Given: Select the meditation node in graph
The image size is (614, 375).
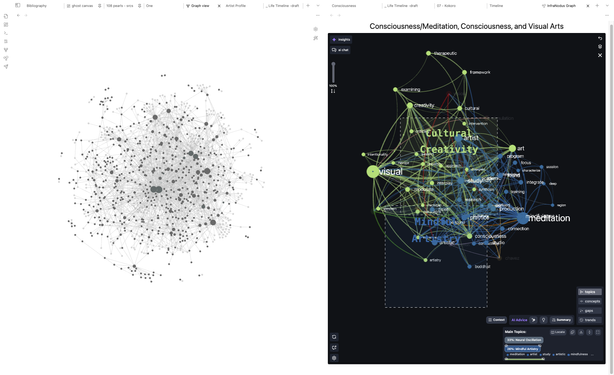Looking at the screenshot, I should click(x=522, y=218).
